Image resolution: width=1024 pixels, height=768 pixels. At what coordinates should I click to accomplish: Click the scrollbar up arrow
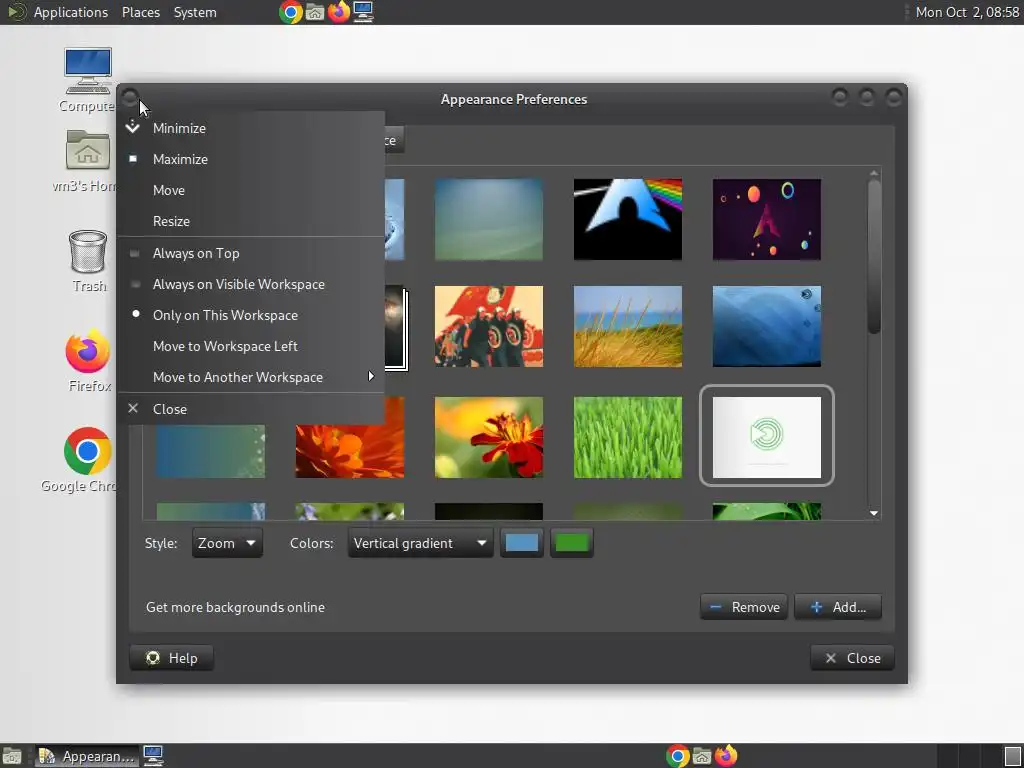[874, 173]
